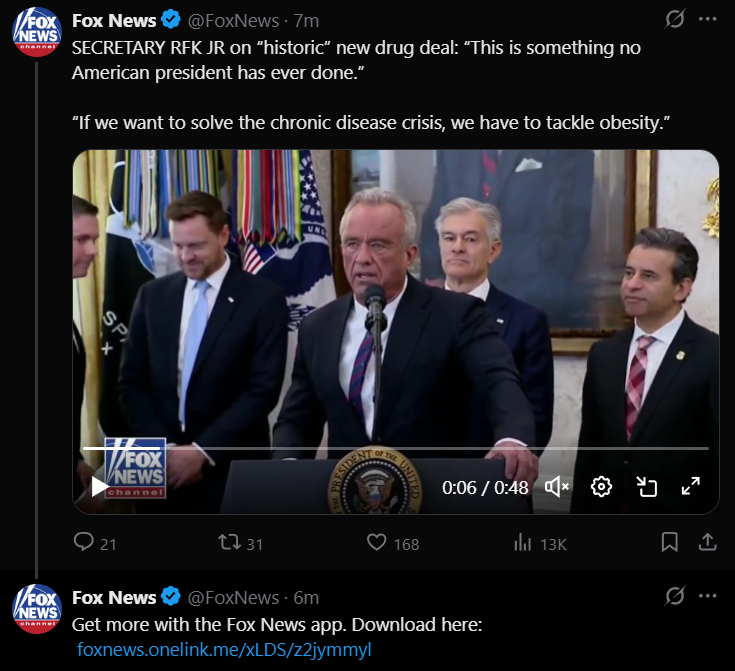View analytics showing 13K views

522,543
